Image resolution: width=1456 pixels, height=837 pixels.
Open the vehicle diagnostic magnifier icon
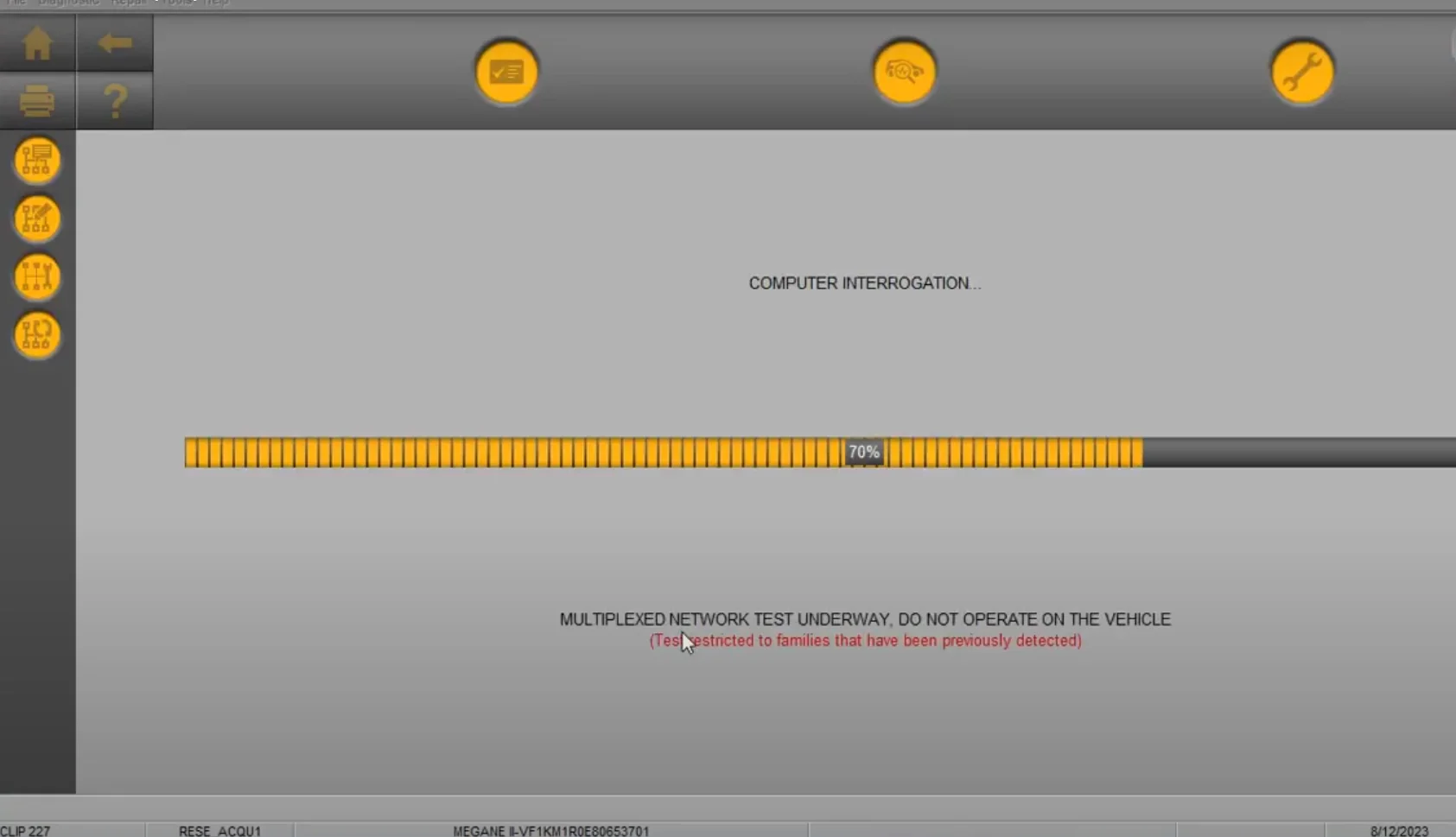904,72
